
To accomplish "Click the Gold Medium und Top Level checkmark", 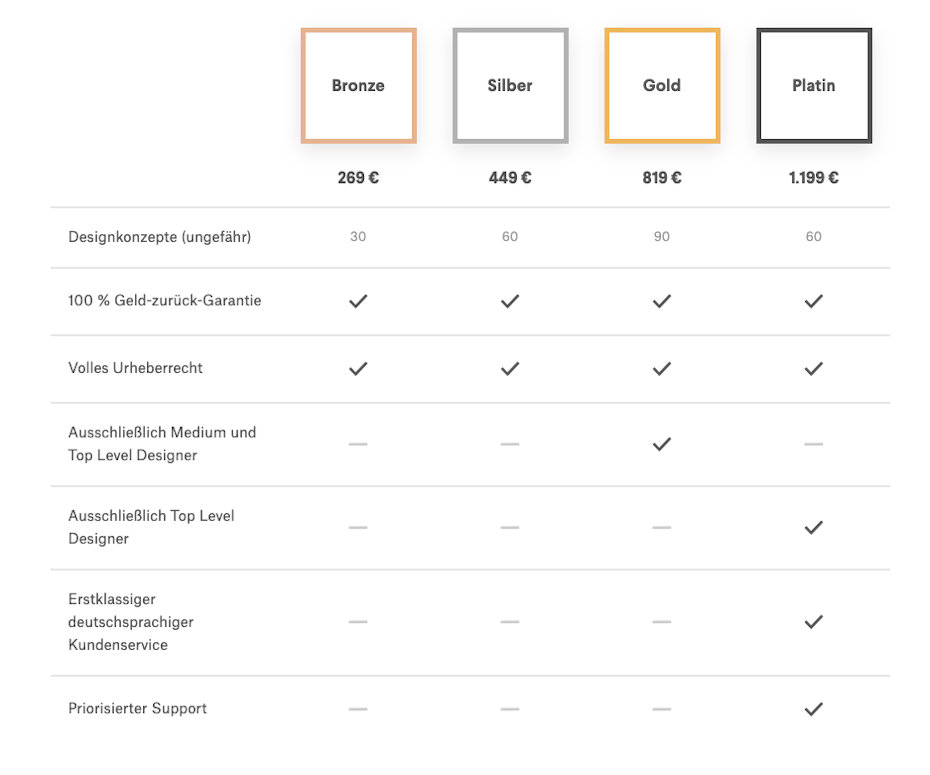I will pos(662,444).
